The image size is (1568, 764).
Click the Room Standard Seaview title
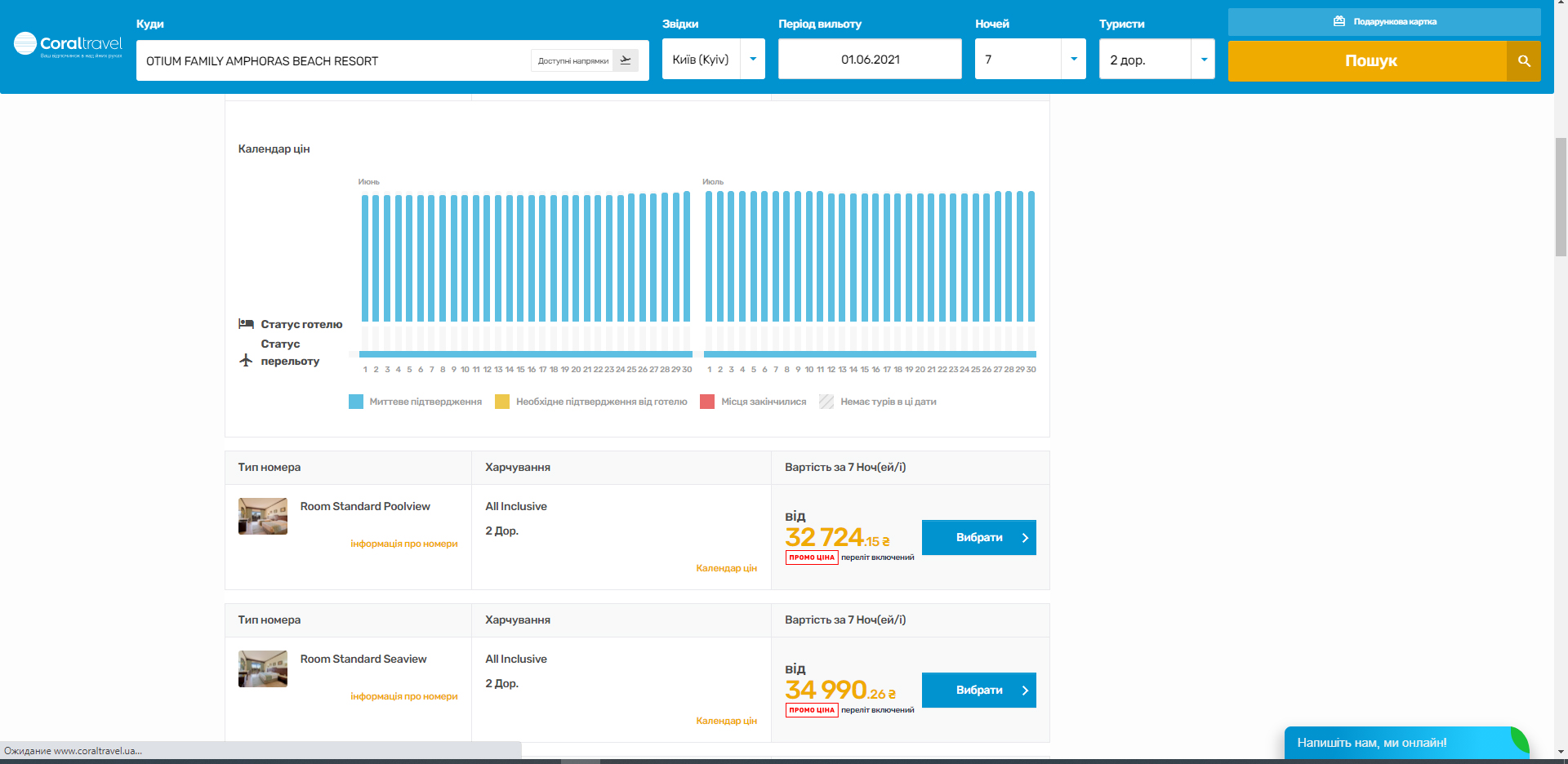[x=363, y=659]
